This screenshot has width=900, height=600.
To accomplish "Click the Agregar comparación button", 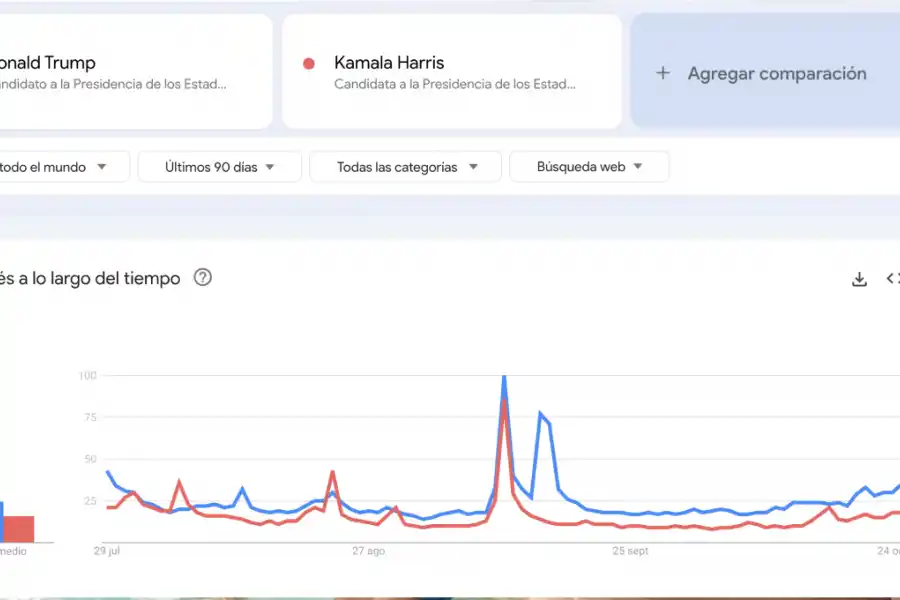I will [x=764, y=73].
